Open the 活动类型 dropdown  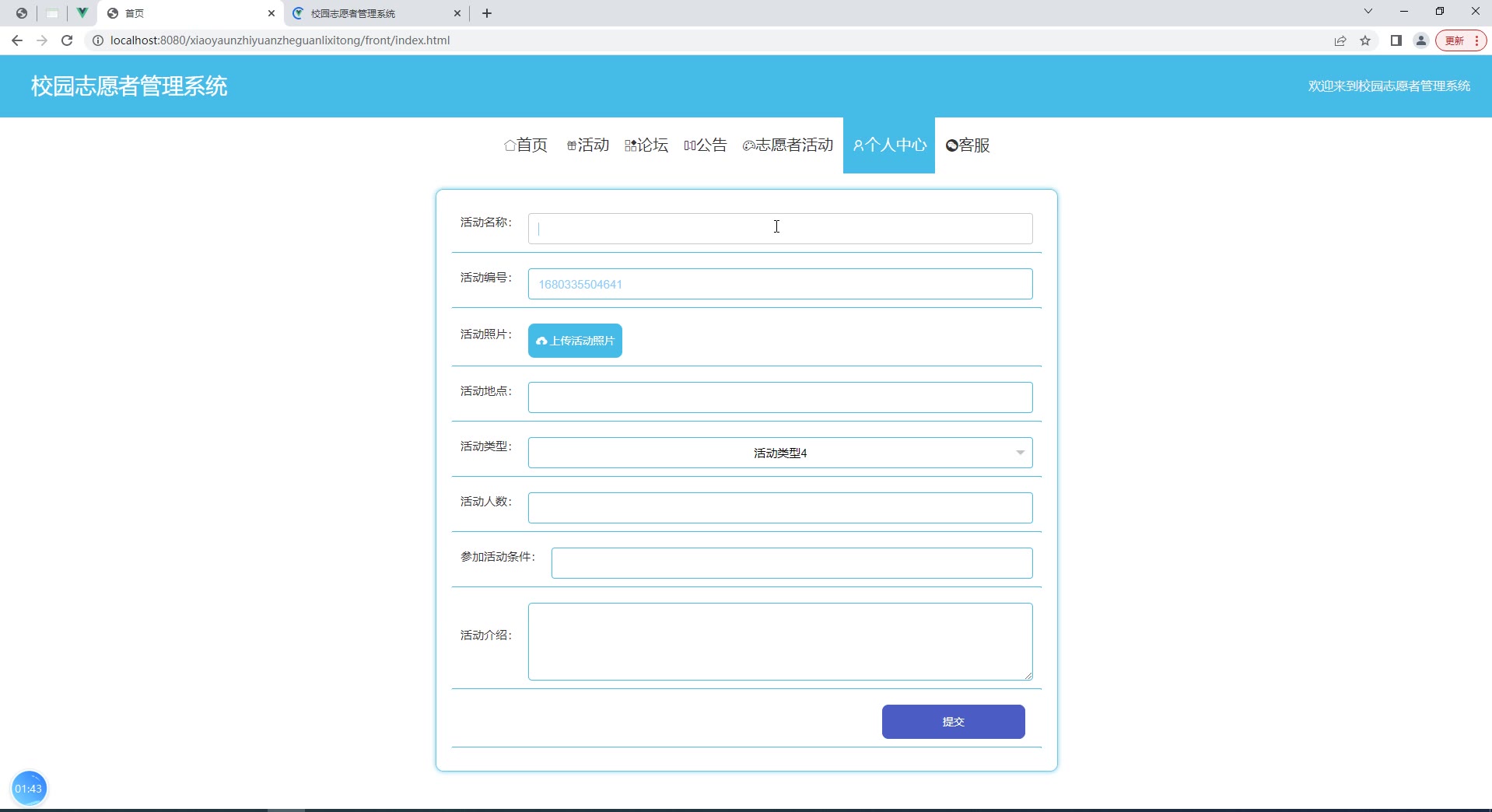click(x=780, y=453)
